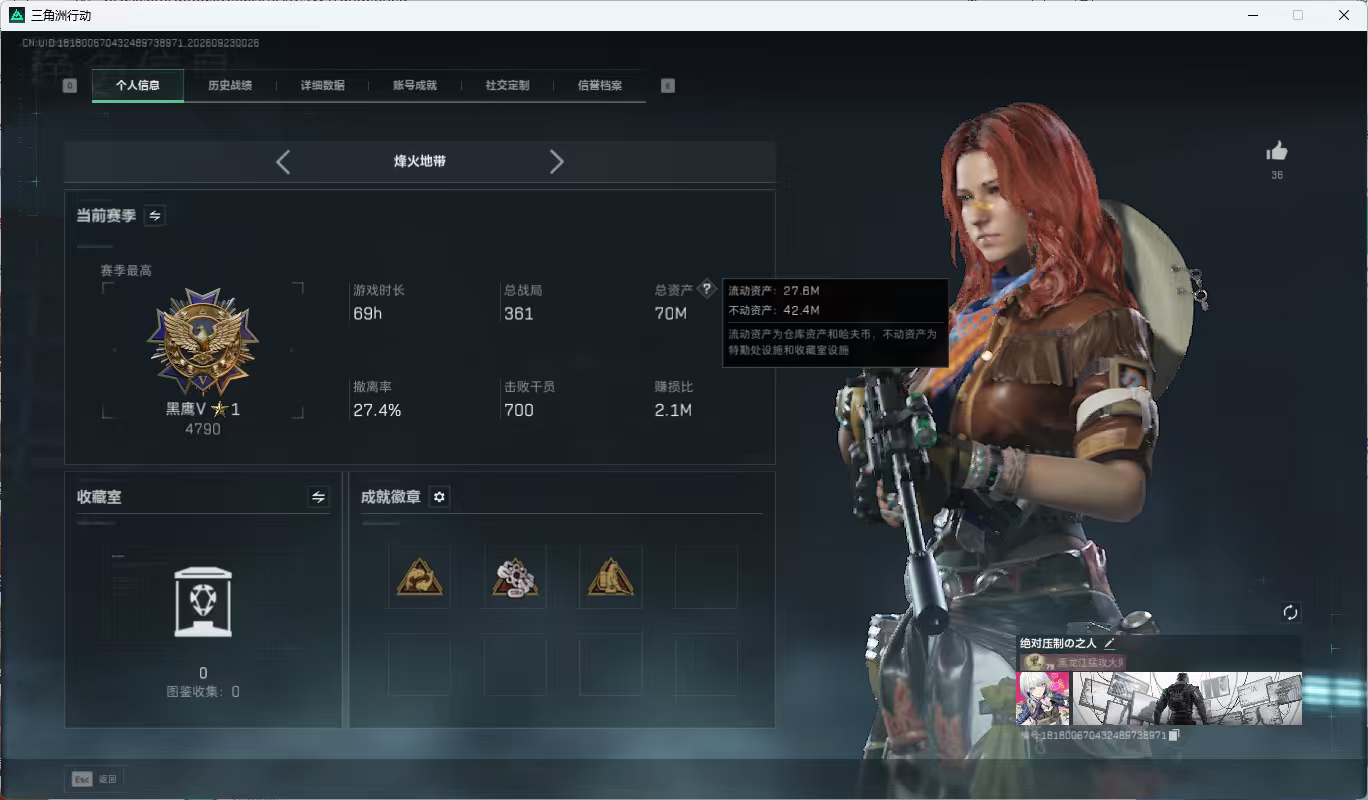Switch to the 个人信息 tab
The image size is (1368, 800).
[138, 86]
